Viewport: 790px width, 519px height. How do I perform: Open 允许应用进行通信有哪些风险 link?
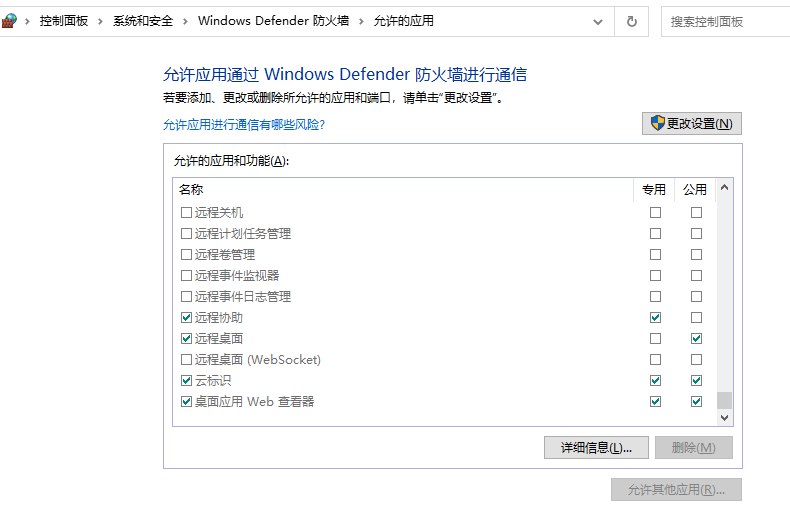(244, 124)
